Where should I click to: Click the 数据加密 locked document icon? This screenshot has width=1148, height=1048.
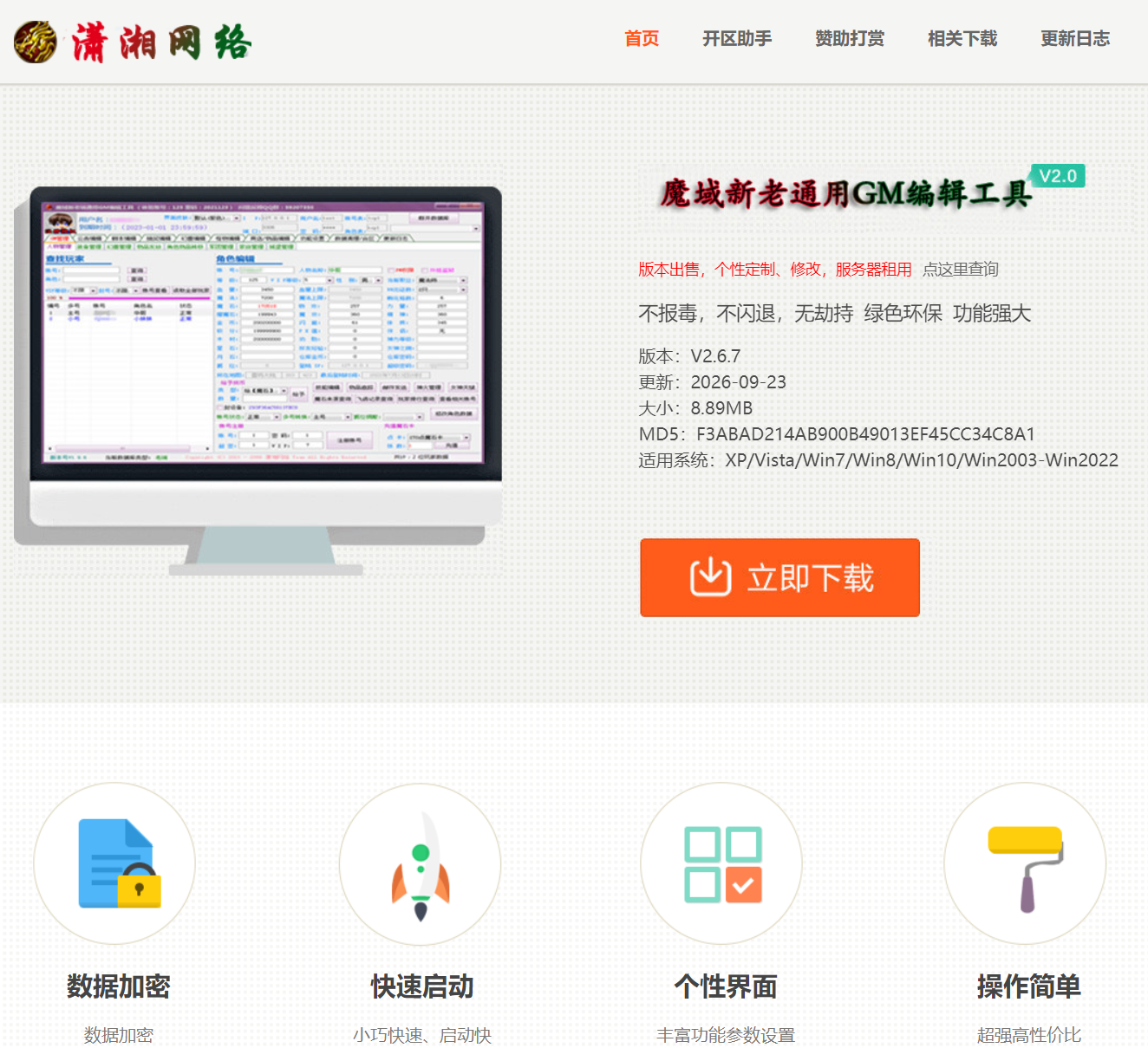tap(119, 863)
